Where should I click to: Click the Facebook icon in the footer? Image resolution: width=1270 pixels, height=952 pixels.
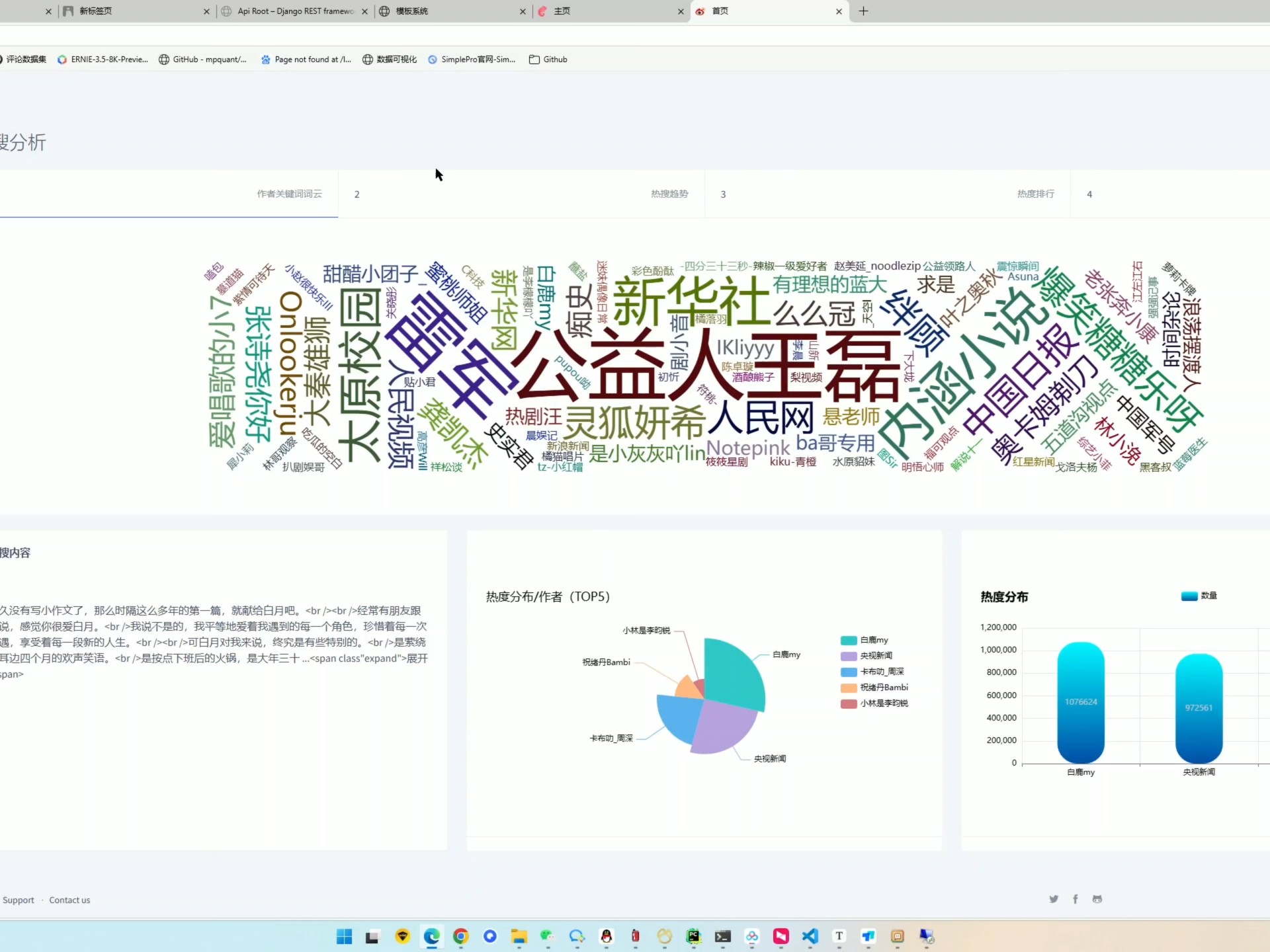tap(1076, 899)
